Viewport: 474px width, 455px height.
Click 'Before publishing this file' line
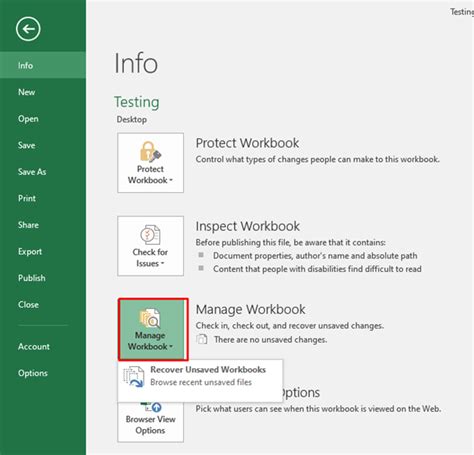pos(291,242)
